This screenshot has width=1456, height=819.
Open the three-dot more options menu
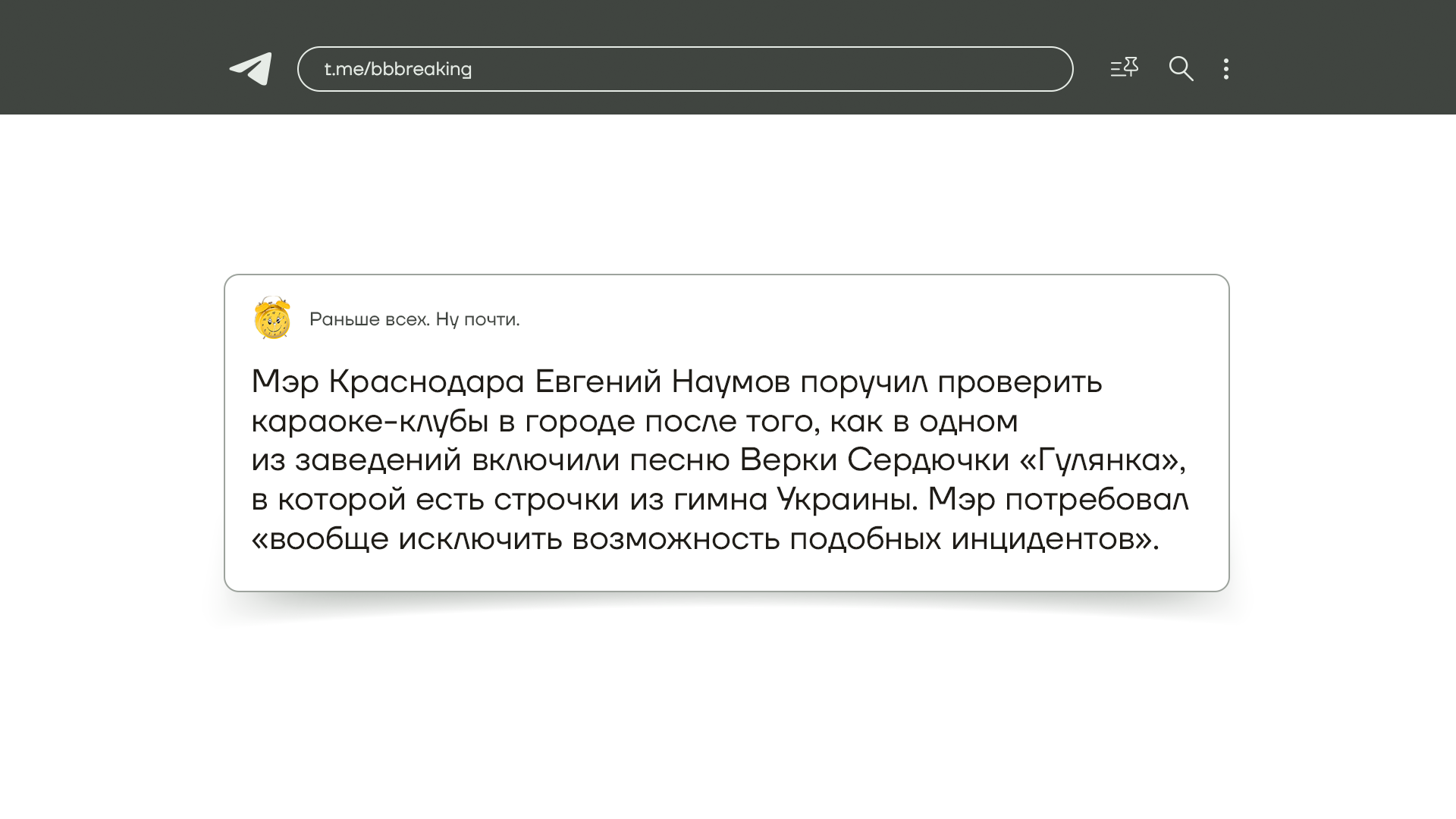1226,69
